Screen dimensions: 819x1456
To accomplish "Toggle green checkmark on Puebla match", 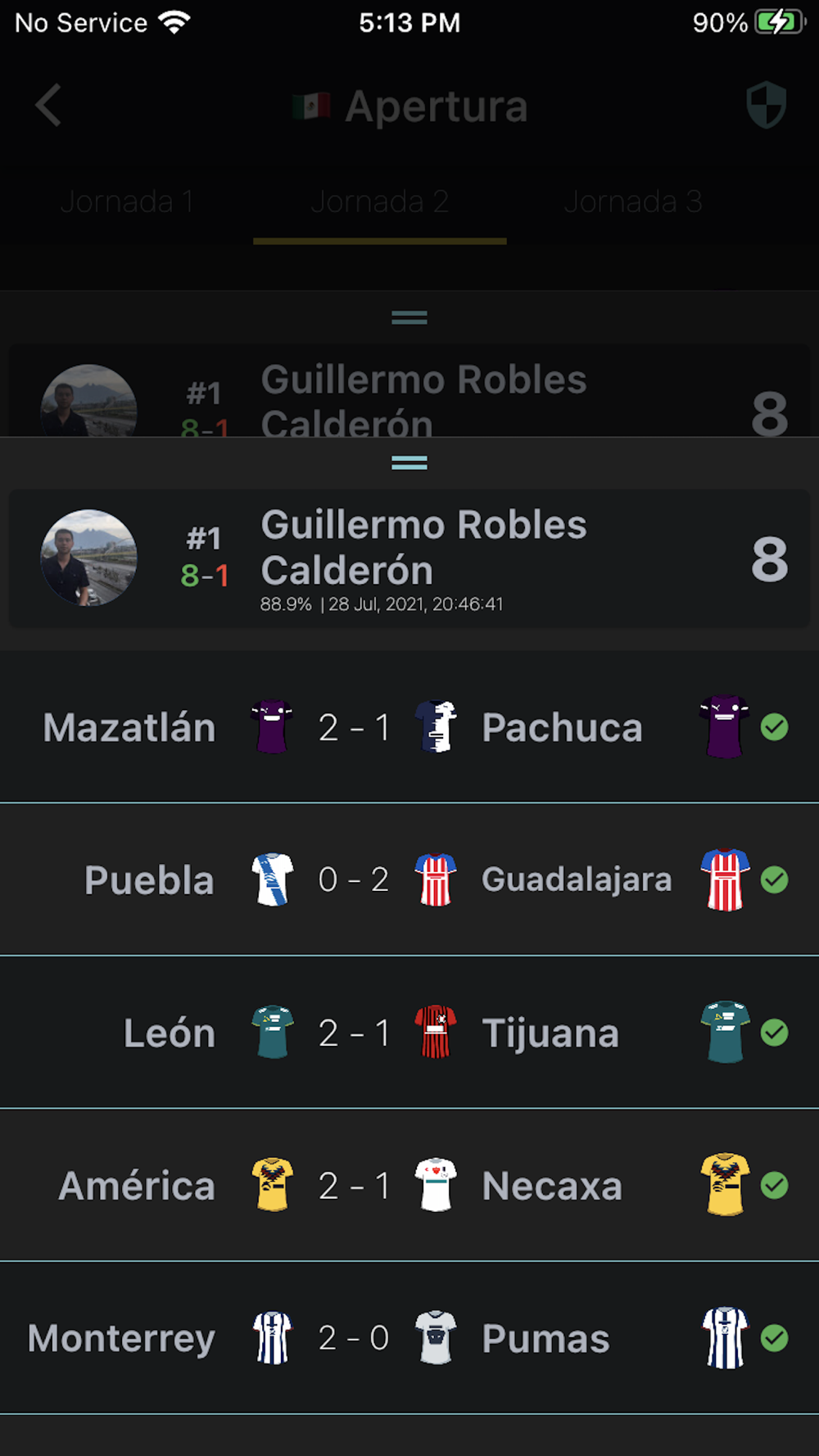I will pyautogui.click(x=774, y=879).
